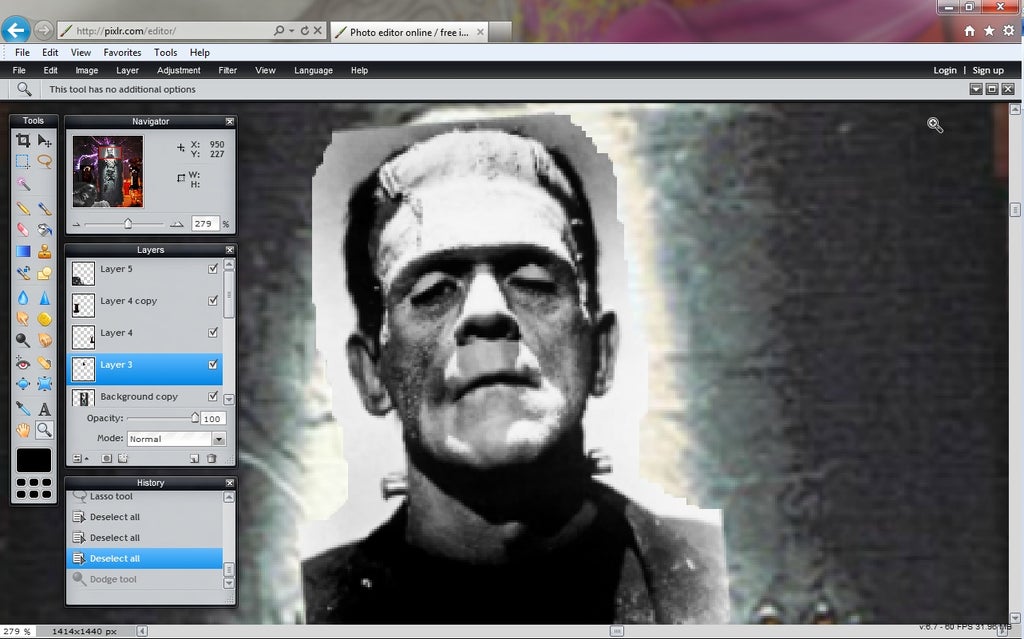Open the foreground color swatch

(x=33, y=460)
